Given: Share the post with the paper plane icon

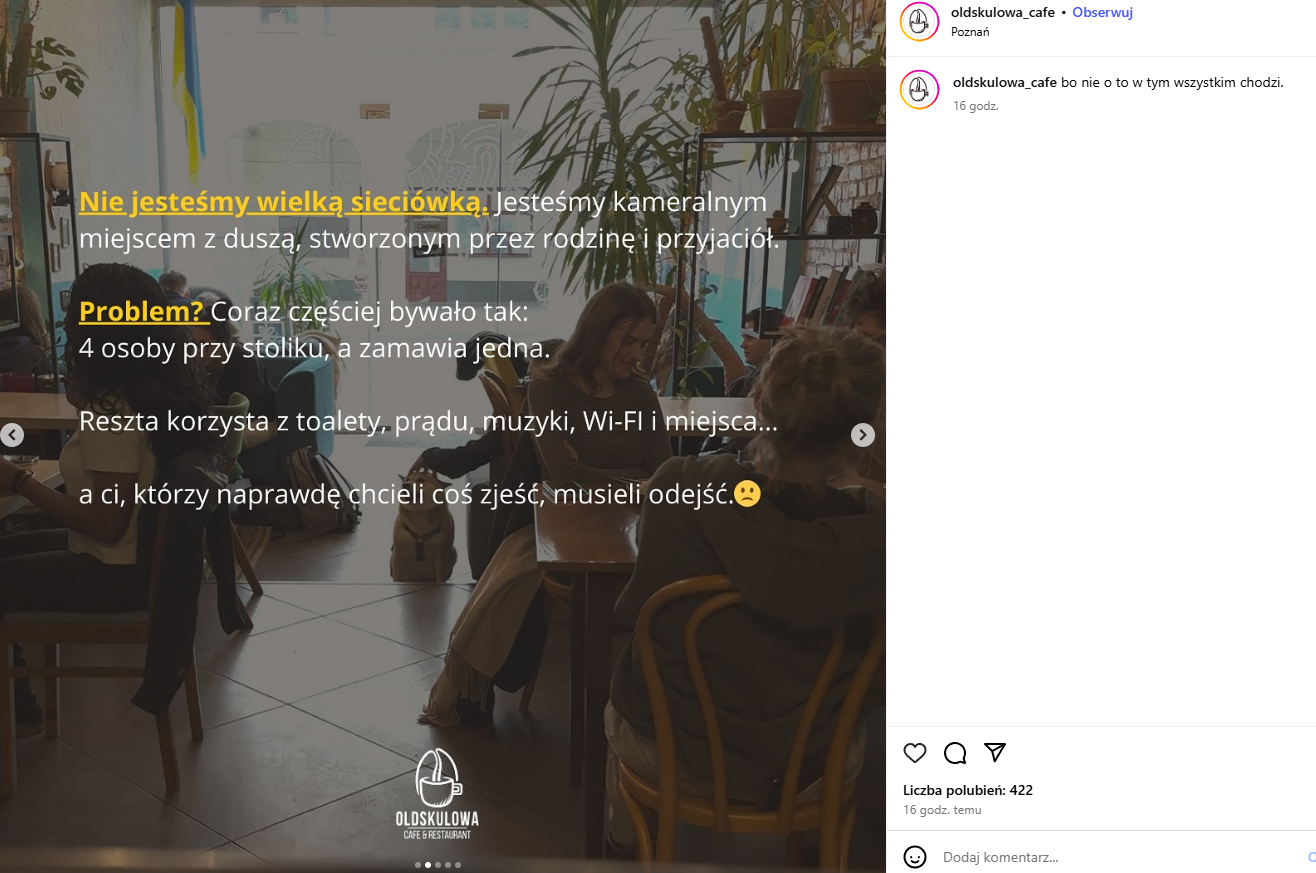Looking at the screenshot, I should point(994,753).
